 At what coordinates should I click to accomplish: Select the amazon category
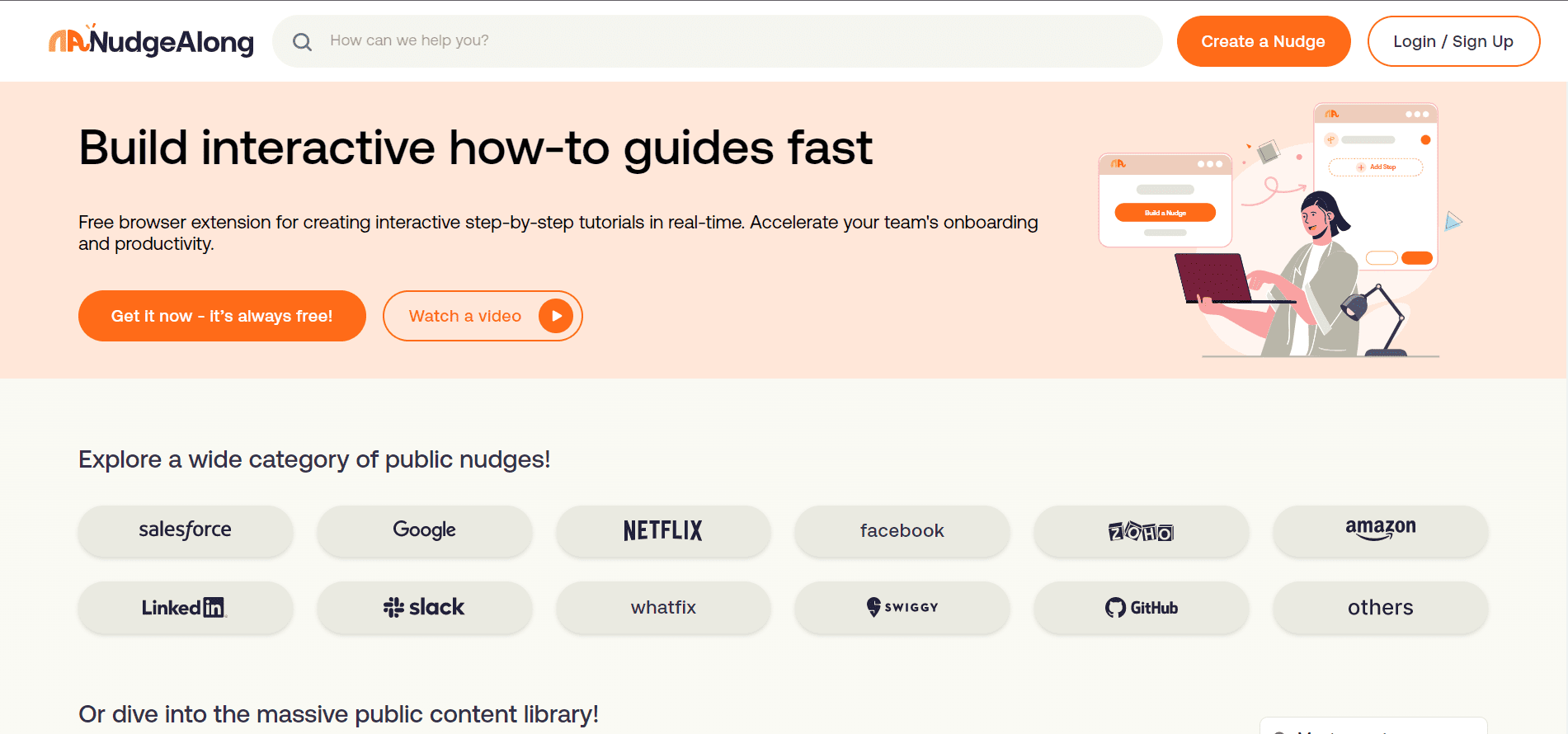coord(1381,530)
